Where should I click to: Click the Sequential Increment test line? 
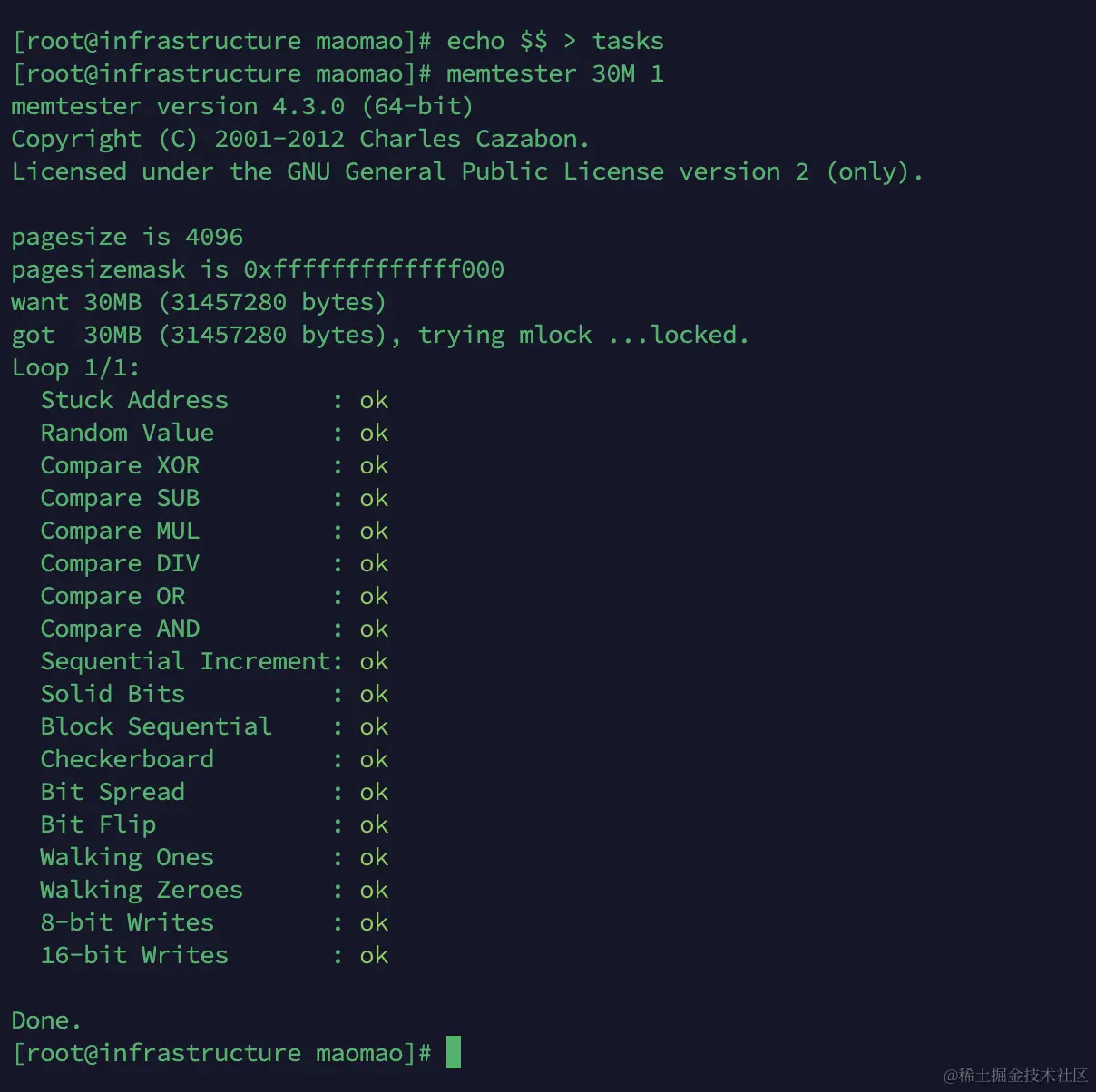(214, 662)
